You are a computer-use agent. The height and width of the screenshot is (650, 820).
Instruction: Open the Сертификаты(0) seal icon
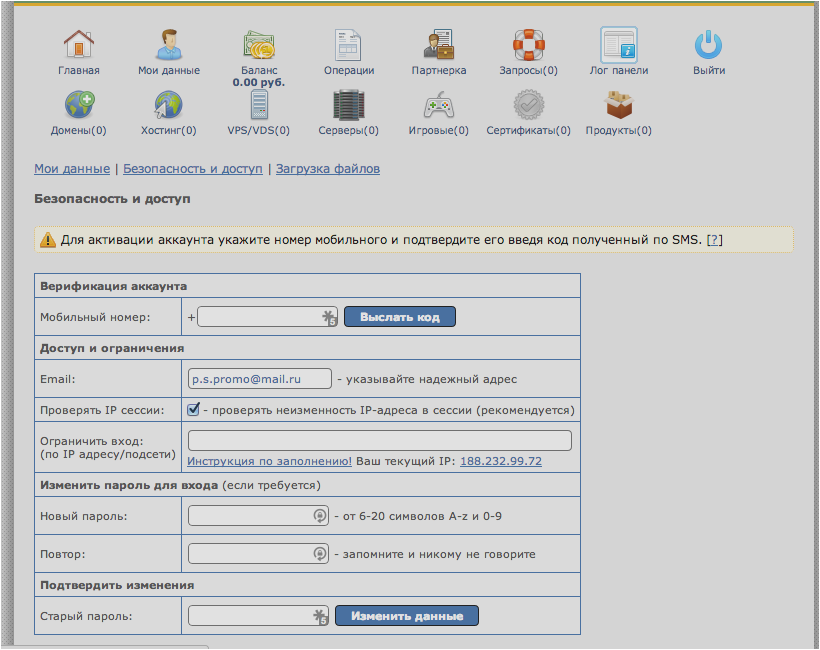528,105
